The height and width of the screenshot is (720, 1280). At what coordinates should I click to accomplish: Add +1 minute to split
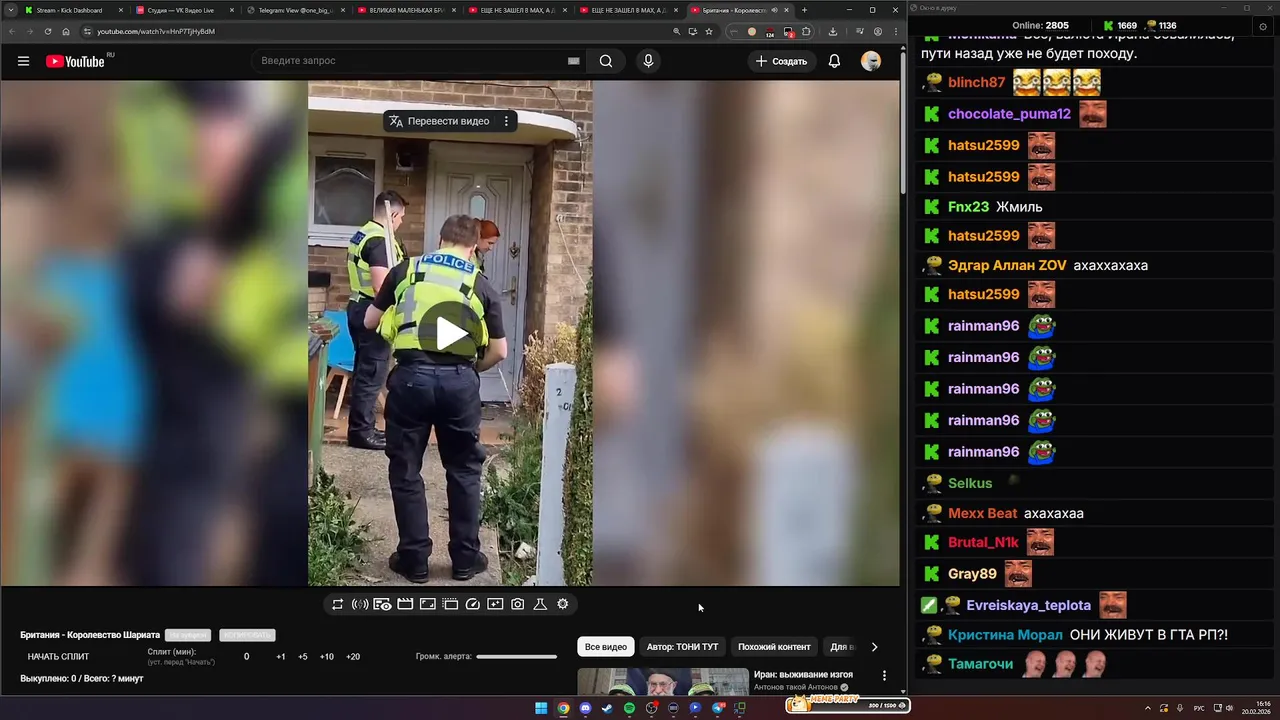coord(281,657)
